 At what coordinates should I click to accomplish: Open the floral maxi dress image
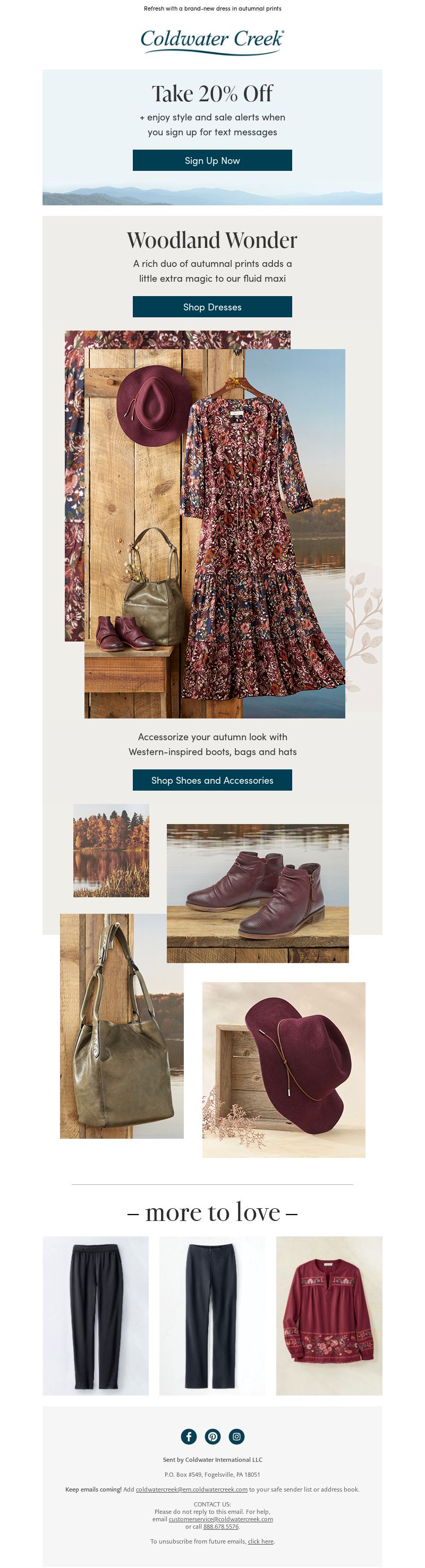(x=215, y=534)
